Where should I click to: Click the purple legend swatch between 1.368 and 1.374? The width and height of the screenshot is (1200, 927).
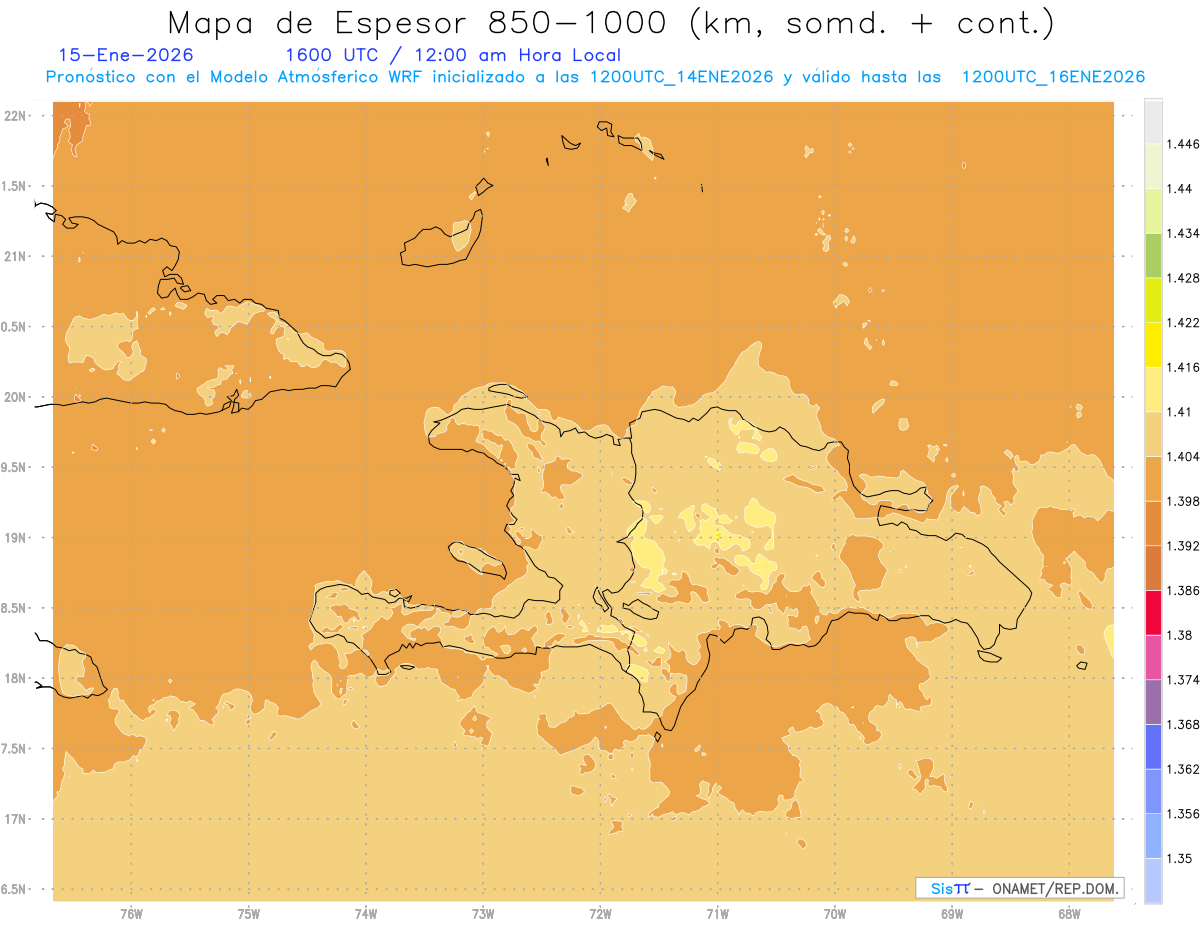(x=1153, y=702)
